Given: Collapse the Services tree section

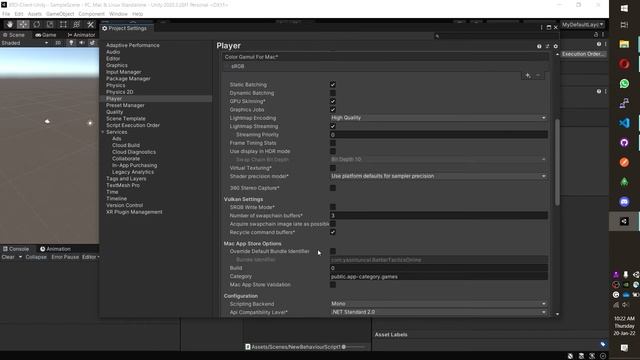Looking at the screenshot, I should click(x=103, y=132).
